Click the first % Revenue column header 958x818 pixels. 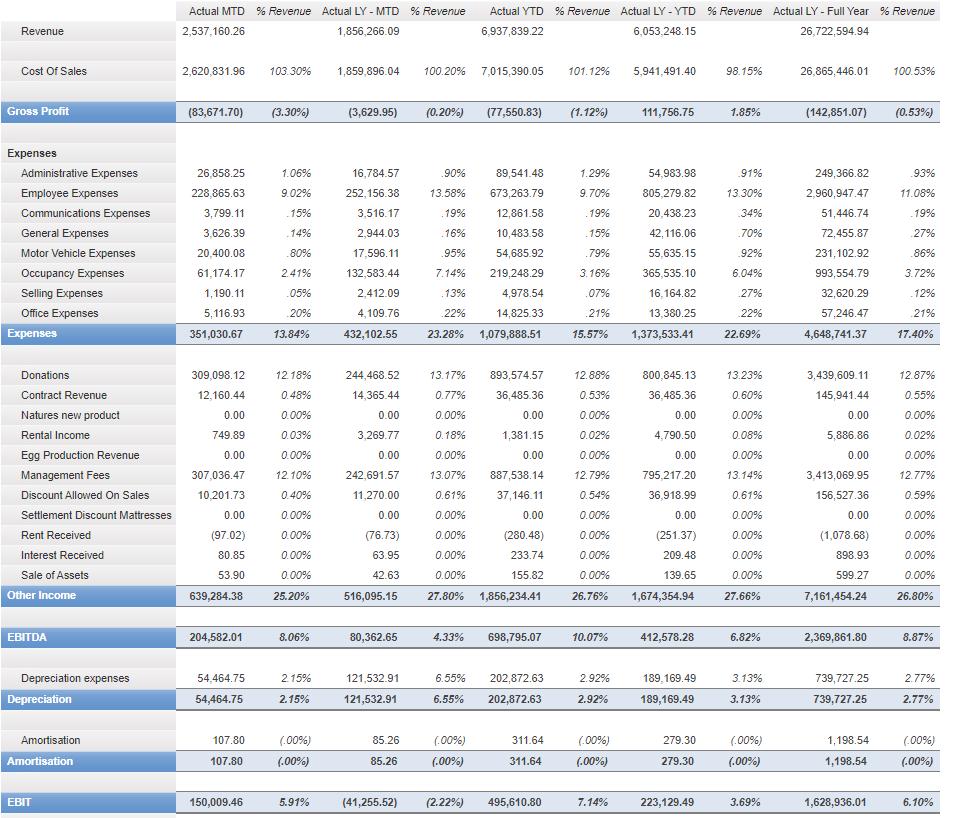pyautogui.click(x=282, y=11)
